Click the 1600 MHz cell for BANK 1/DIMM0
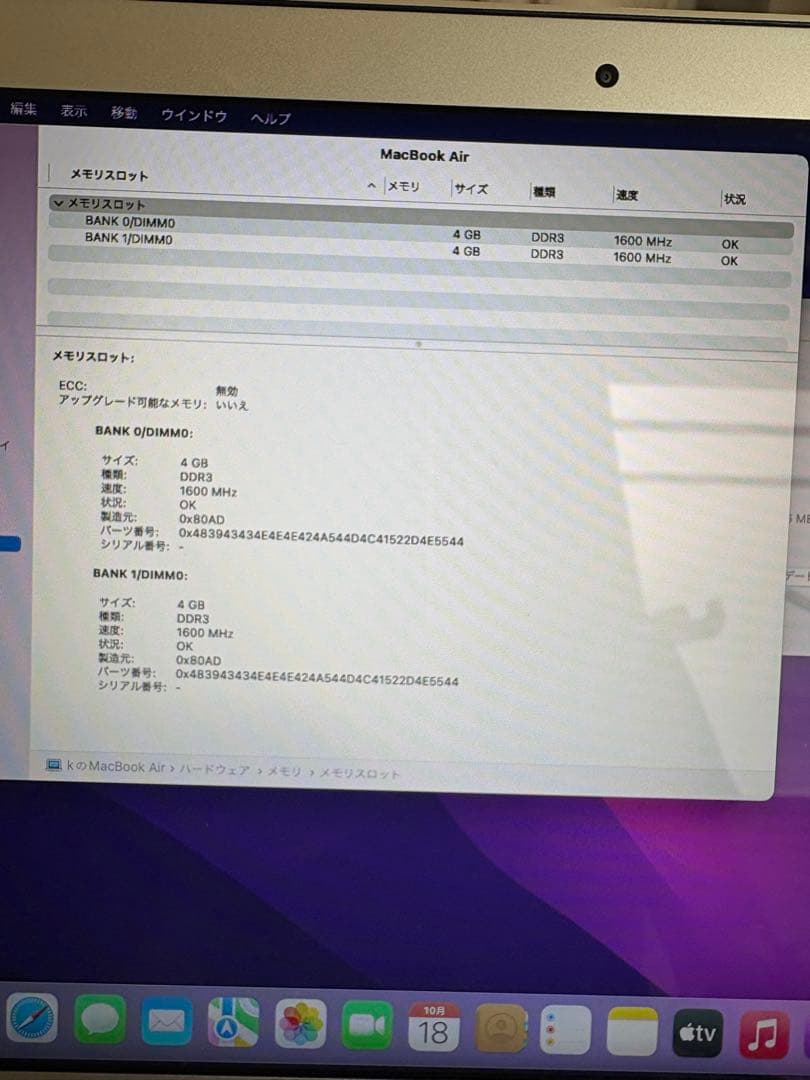Screen dimensions: 810x1080 642,258
